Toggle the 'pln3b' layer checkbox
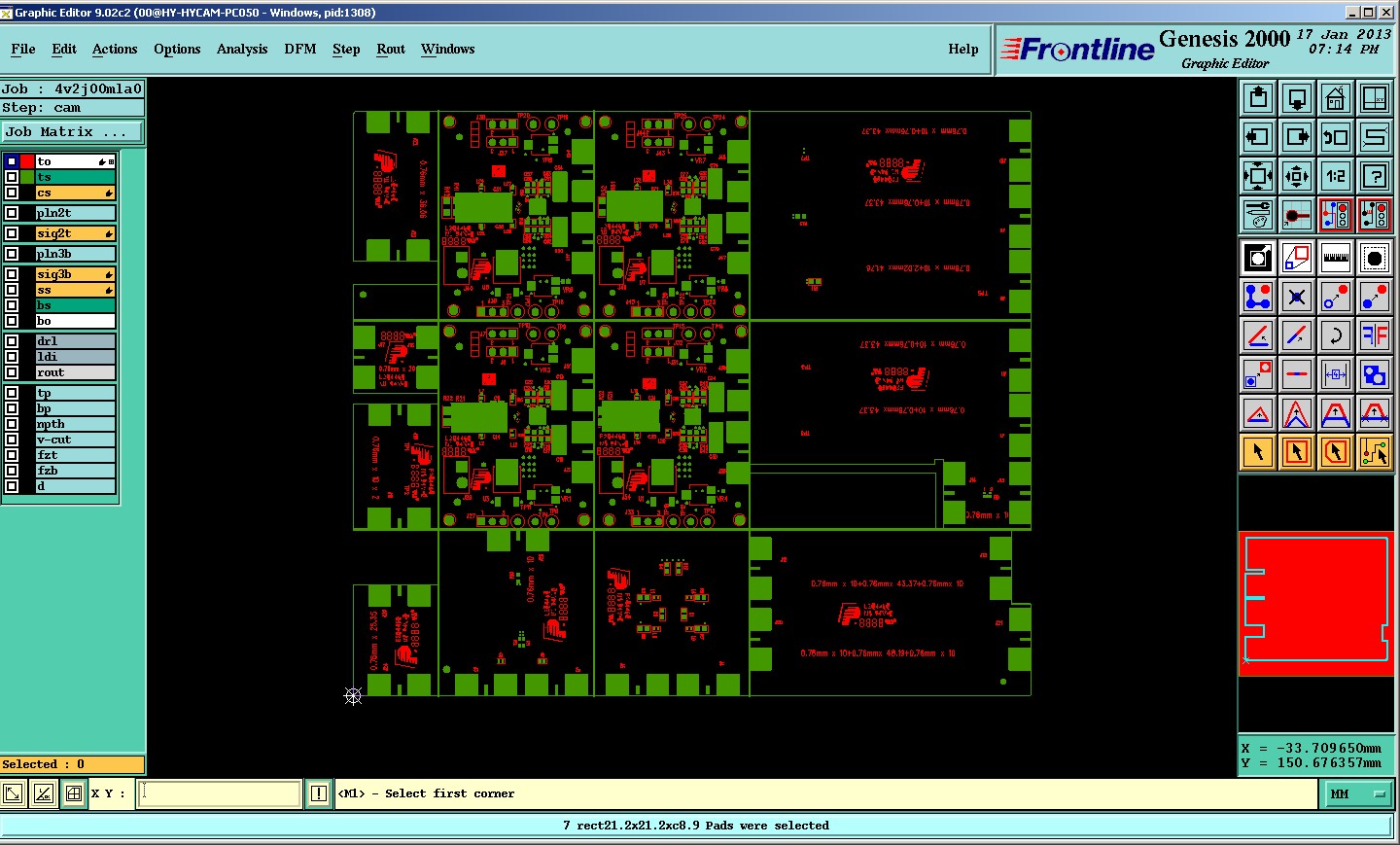Viewport: 1400px width, 845px height. tap(12, 254)
